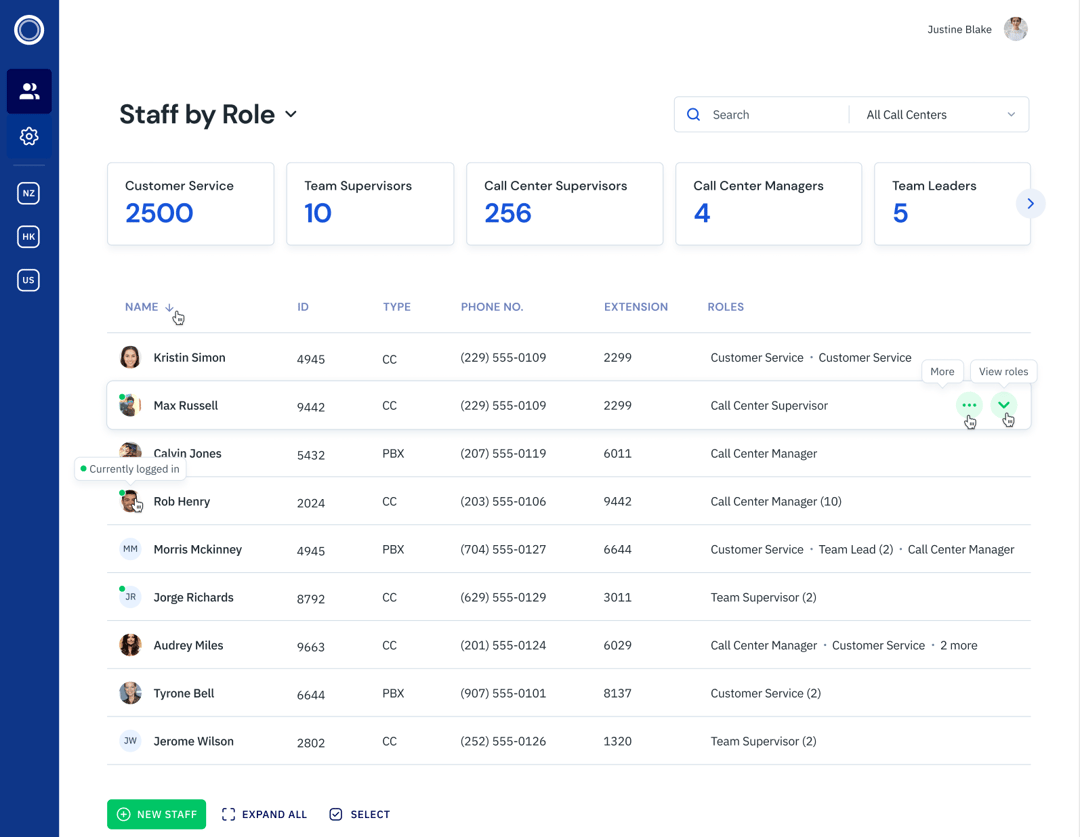
Task: Open the Settings gear in the sidebar
Action: pyautogui.click(x=28, y=136)
